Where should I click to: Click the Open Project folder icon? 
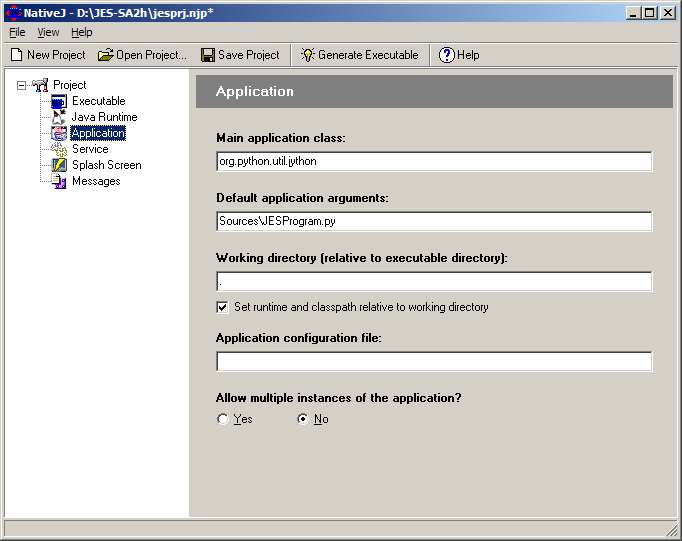pyautogui.click(x=105, y=55)
